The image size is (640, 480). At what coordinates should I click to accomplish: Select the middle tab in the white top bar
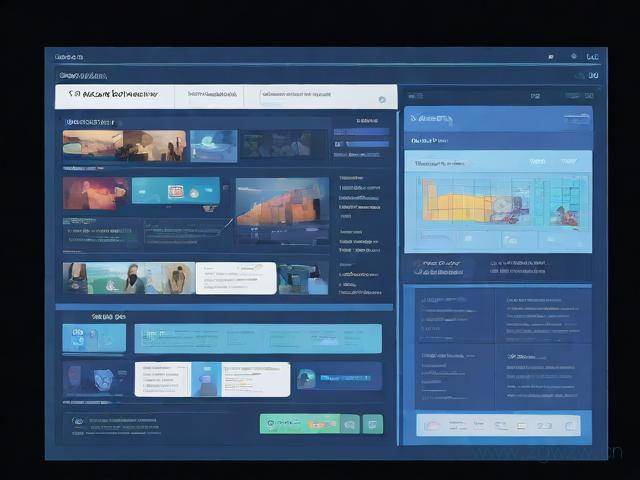(208, 96)
